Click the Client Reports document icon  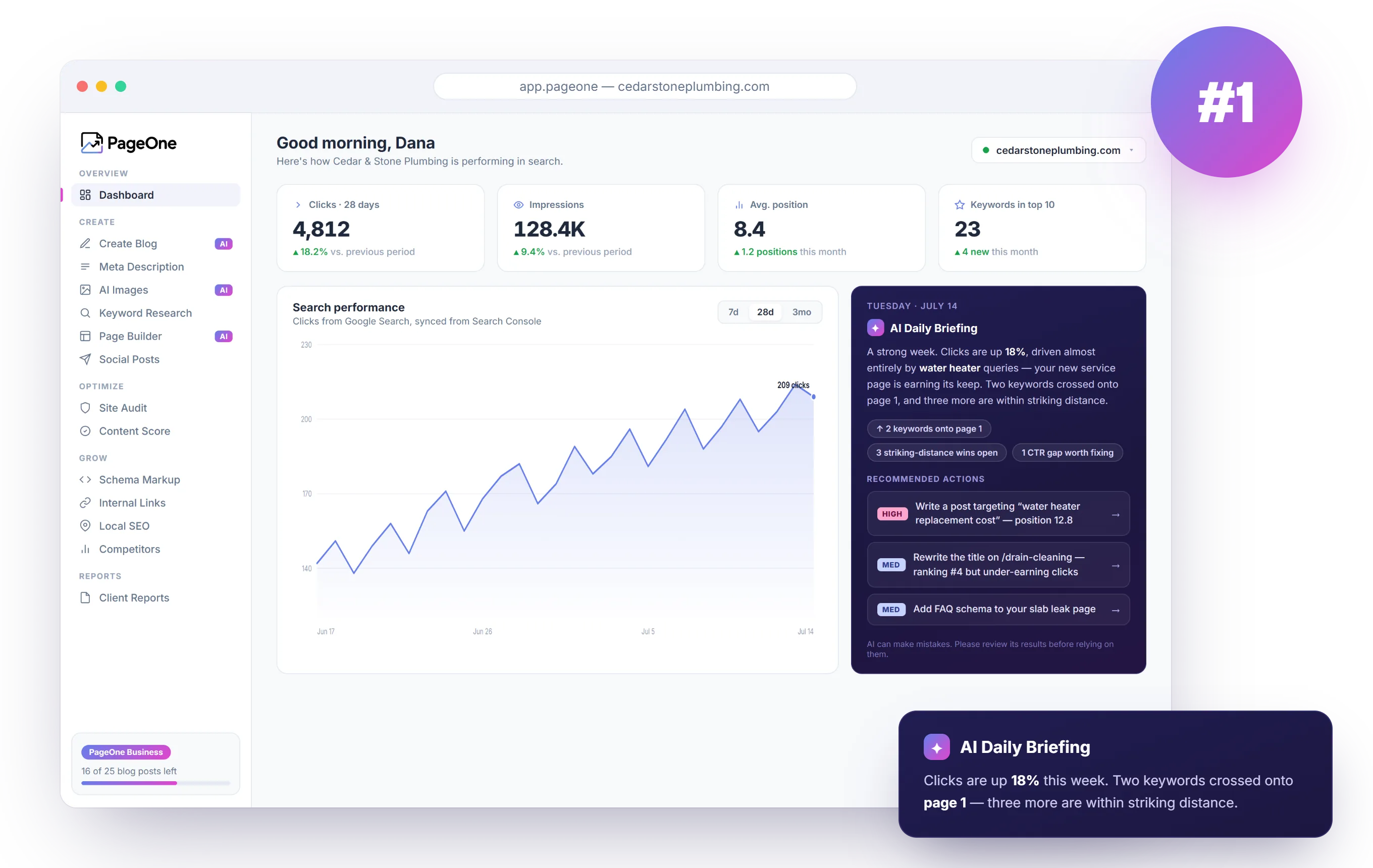point(85,598)
